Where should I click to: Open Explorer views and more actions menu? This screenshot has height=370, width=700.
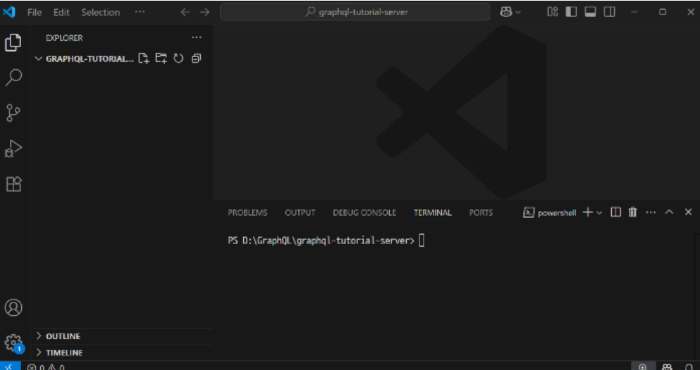coord(196,38)
